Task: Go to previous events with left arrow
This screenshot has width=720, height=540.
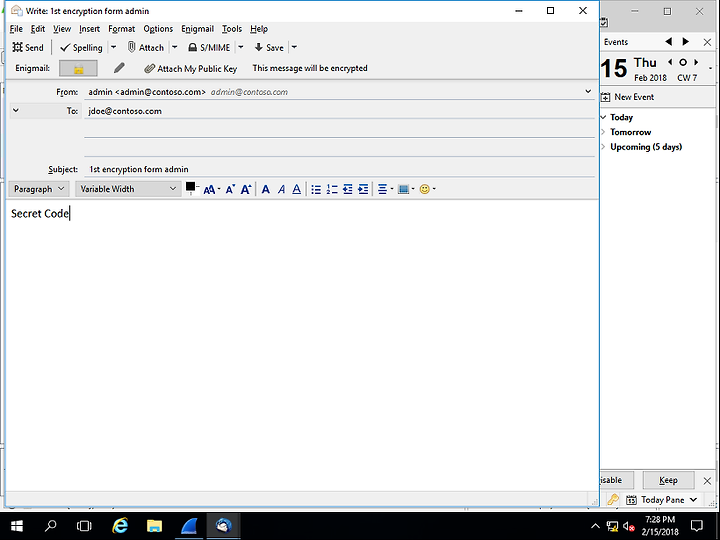Action: tap(669, 42)
